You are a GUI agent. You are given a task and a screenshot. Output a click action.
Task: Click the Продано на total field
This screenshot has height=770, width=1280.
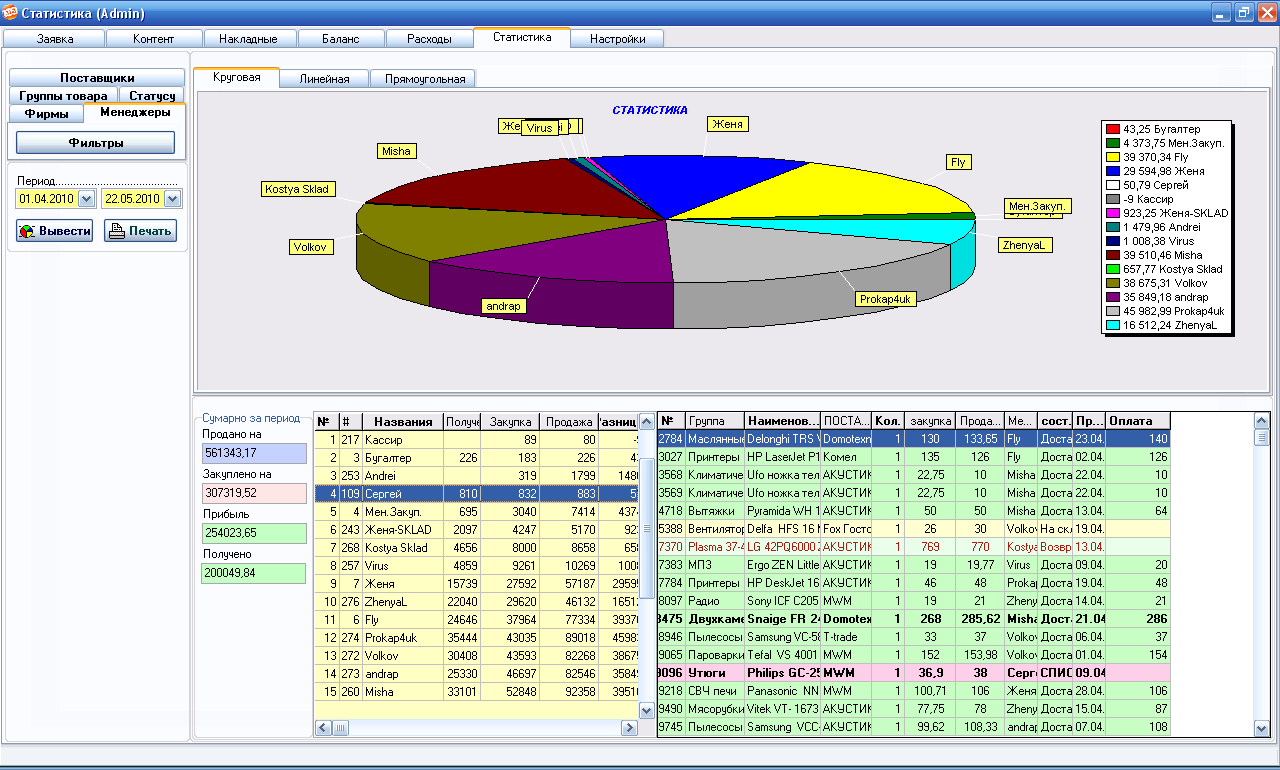tap(254, 453)
